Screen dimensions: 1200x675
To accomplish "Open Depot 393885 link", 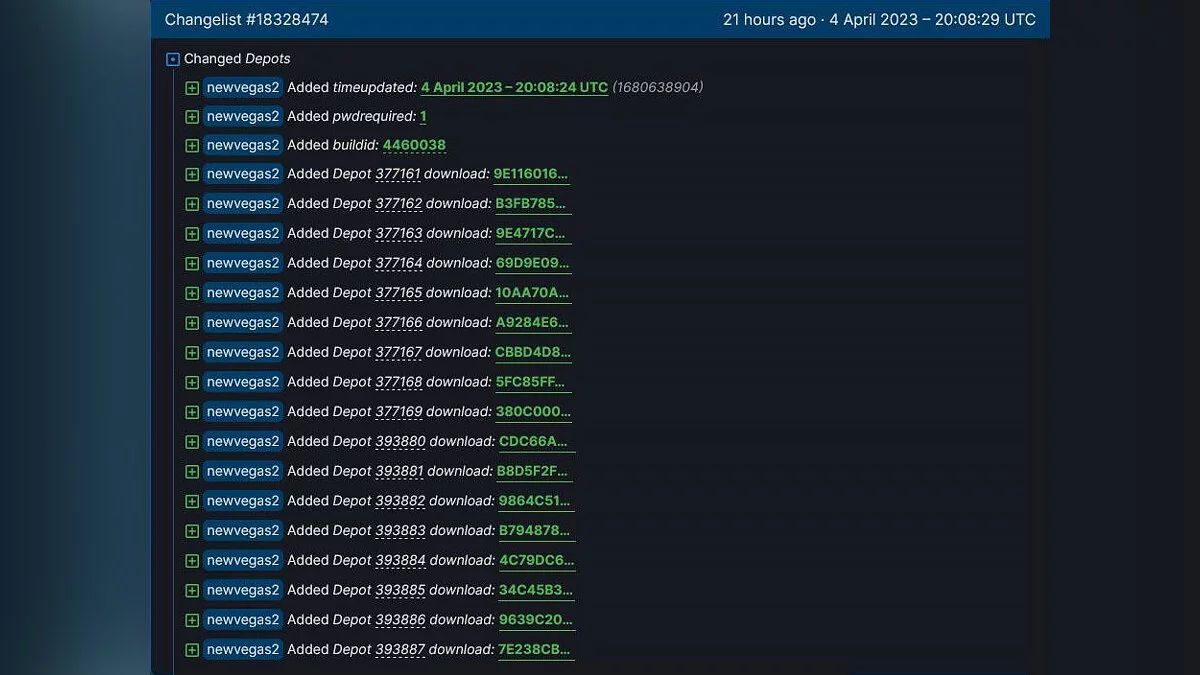I will (400, 590).
